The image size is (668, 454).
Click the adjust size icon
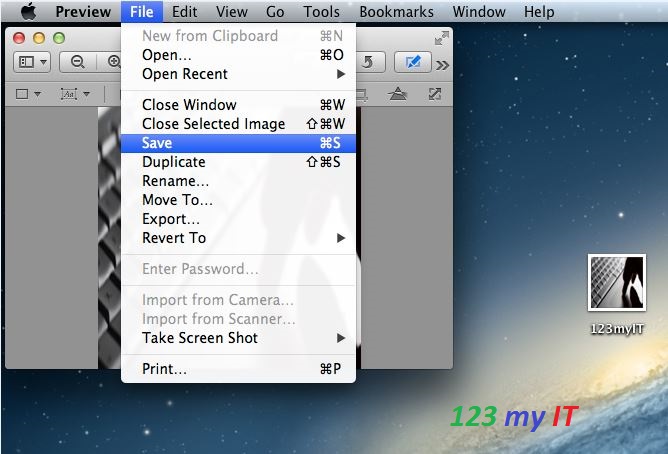pyautogui.click(x=434, y=94)
